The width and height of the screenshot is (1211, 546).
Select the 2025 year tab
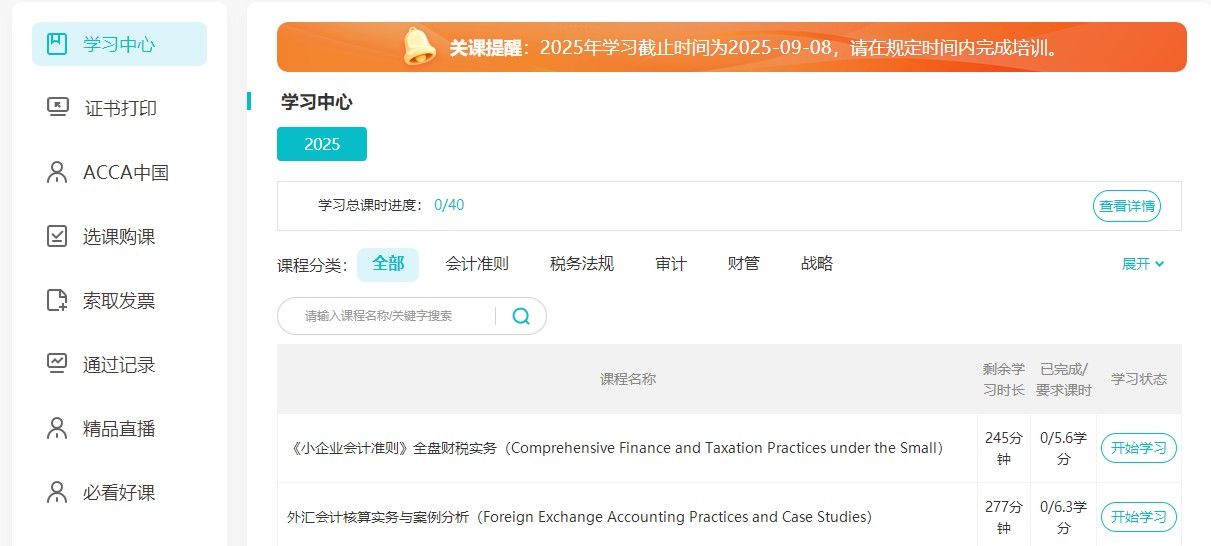pos(322,144)
